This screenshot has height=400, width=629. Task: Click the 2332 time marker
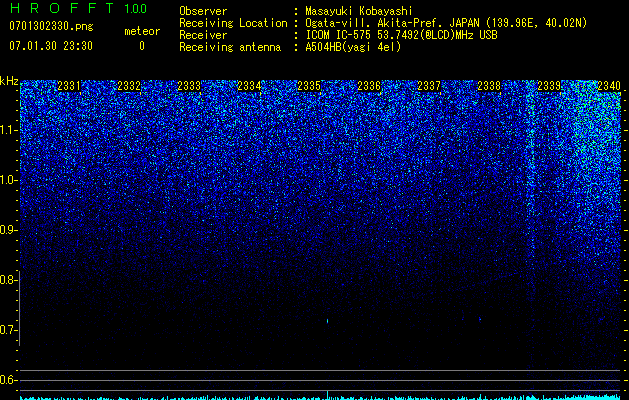pyautogui.click(x=129, y=86)
